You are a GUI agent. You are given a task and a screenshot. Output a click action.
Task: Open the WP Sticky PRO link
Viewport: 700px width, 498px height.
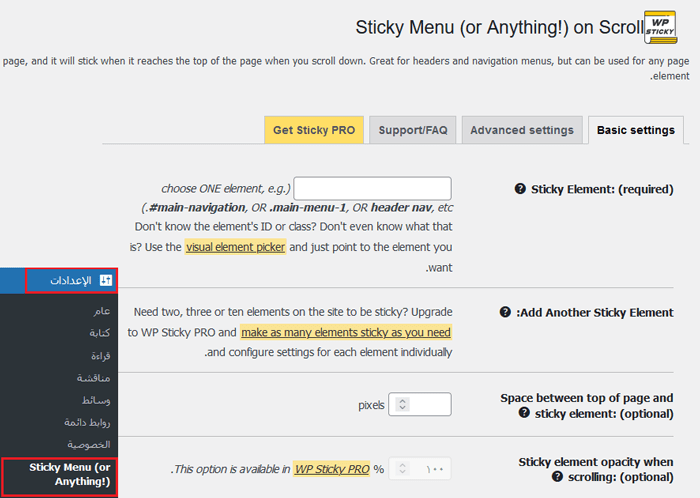click(x=332, y=469)
